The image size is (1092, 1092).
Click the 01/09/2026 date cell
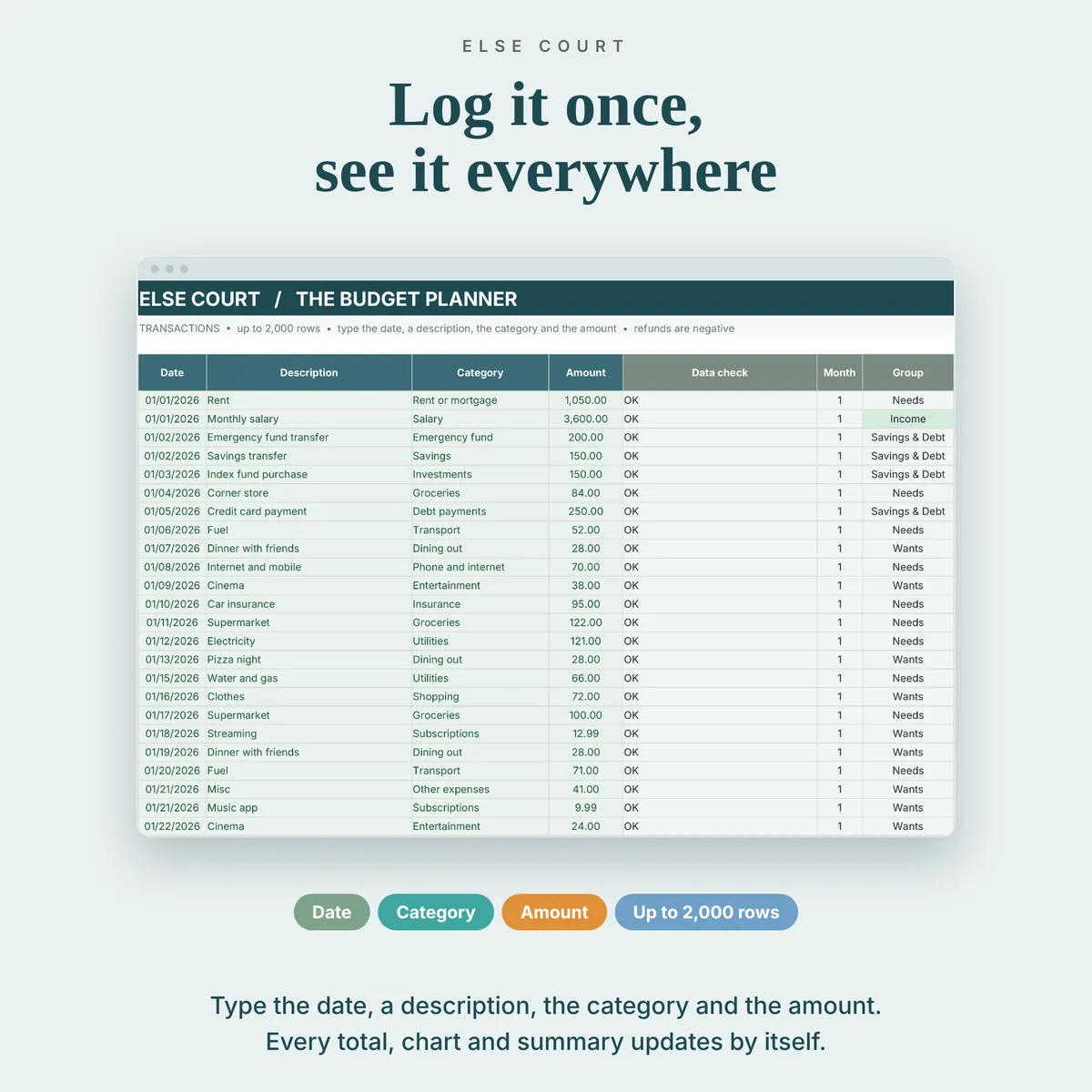172,585
